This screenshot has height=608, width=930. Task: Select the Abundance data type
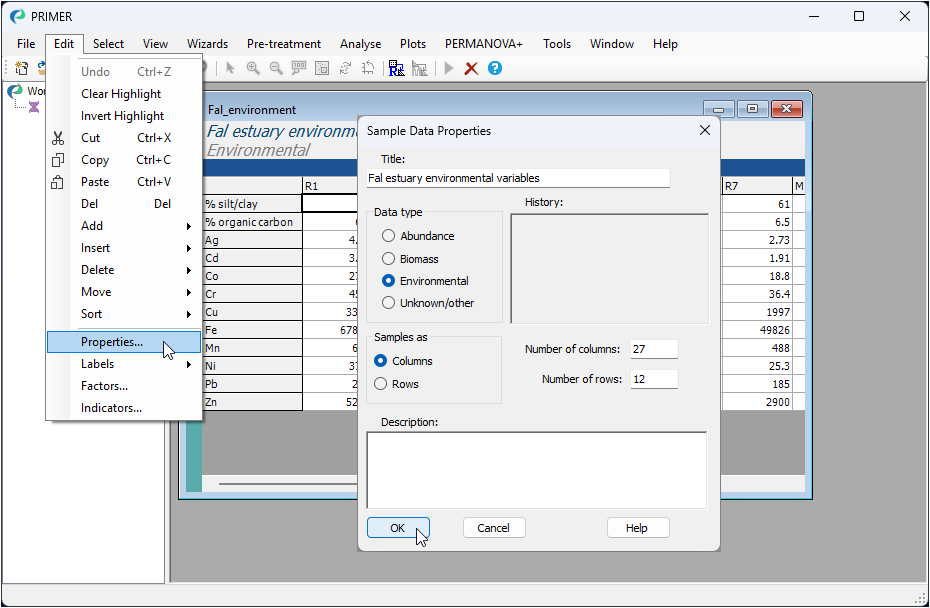(x=389, y=236)
